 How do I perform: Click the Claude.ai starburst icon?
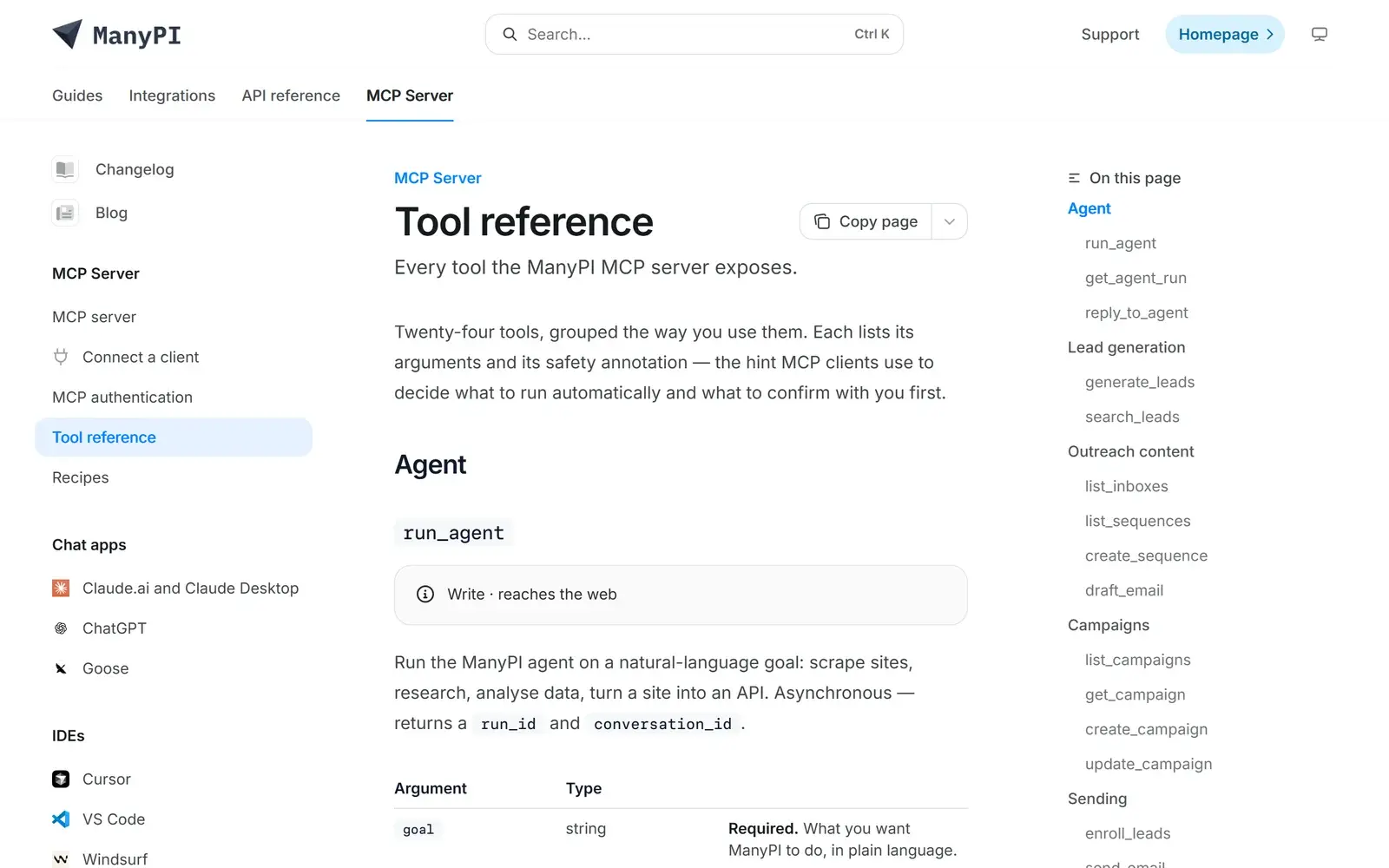[x=61, y=588]
